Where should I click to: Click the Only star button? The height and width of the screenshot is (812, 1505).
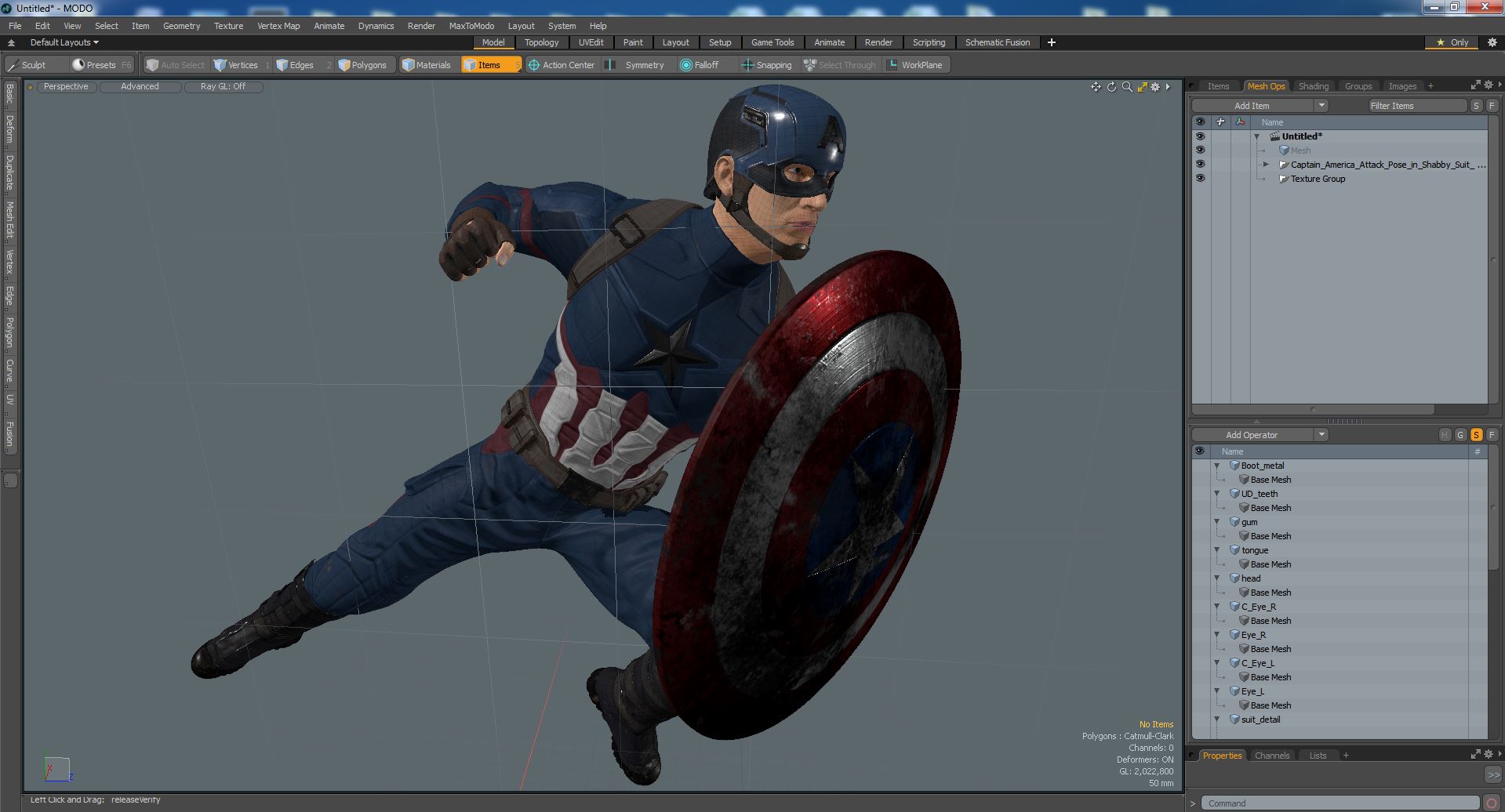tap(1452, 42)
